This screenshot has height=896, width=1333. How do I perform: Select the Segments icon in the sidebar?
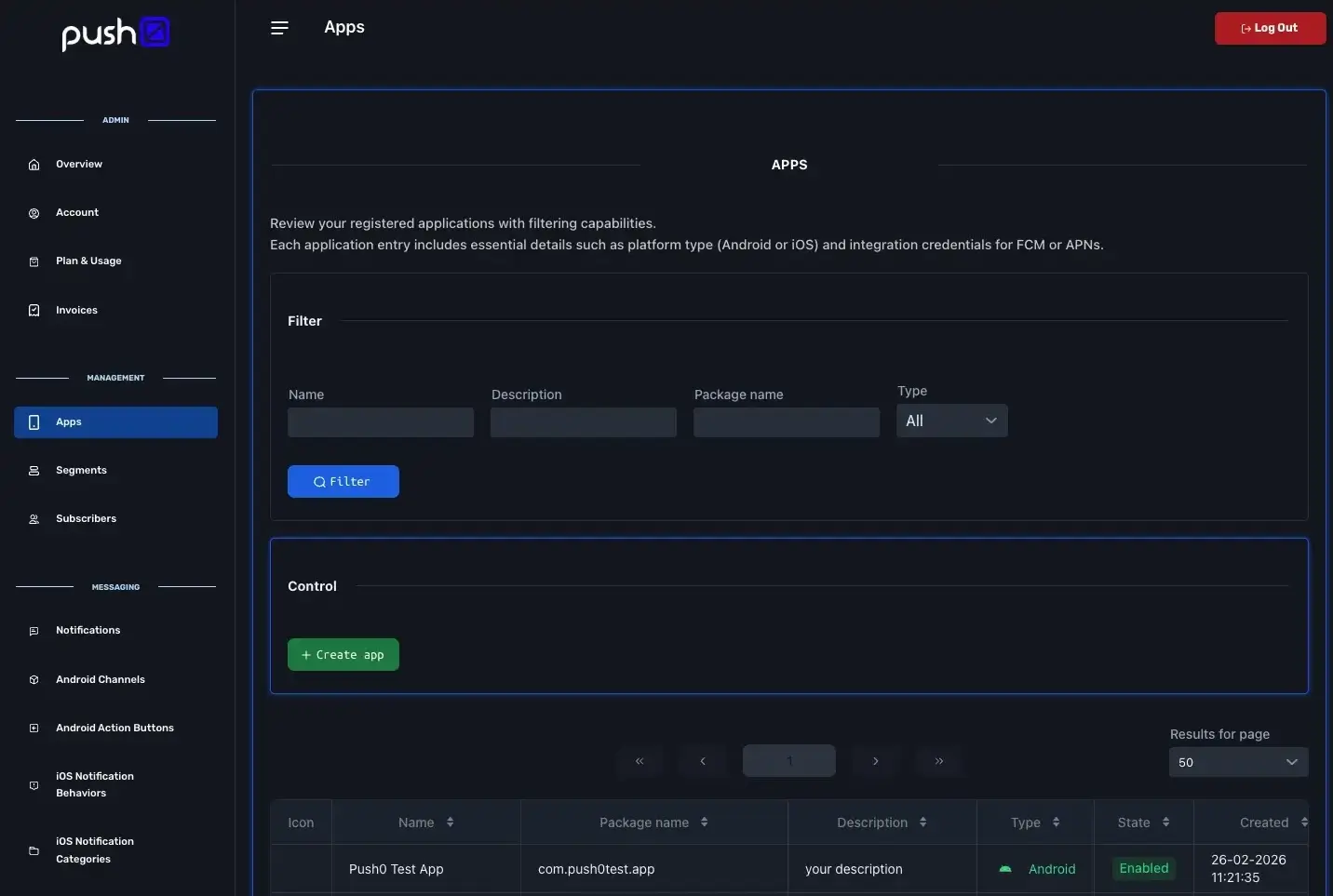tap(34, 470)
